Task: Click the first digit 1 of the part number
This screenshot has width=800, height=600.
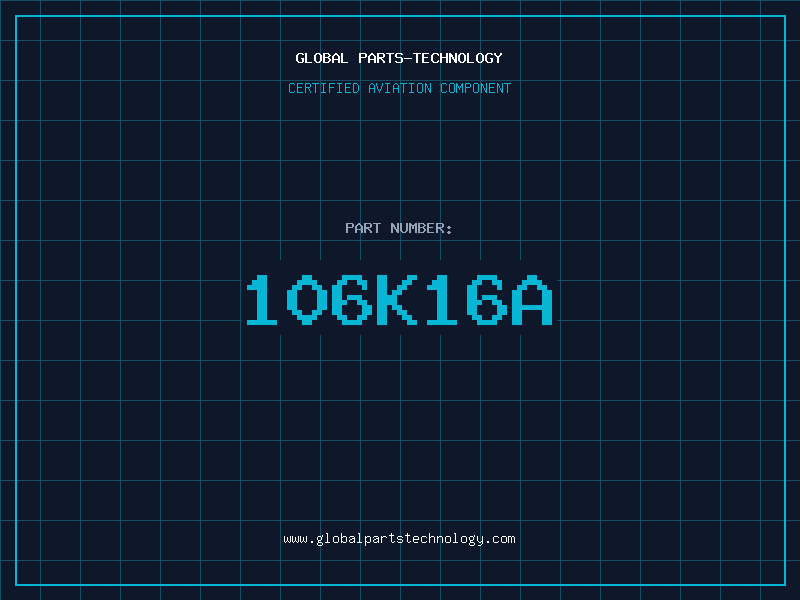Action: pos(265,299)
